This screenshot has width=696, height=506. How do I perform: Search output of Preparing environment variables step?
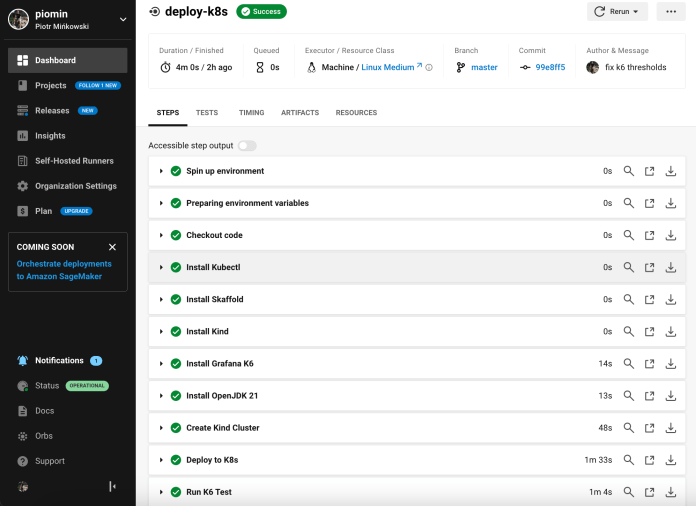(x=629, y=203)
